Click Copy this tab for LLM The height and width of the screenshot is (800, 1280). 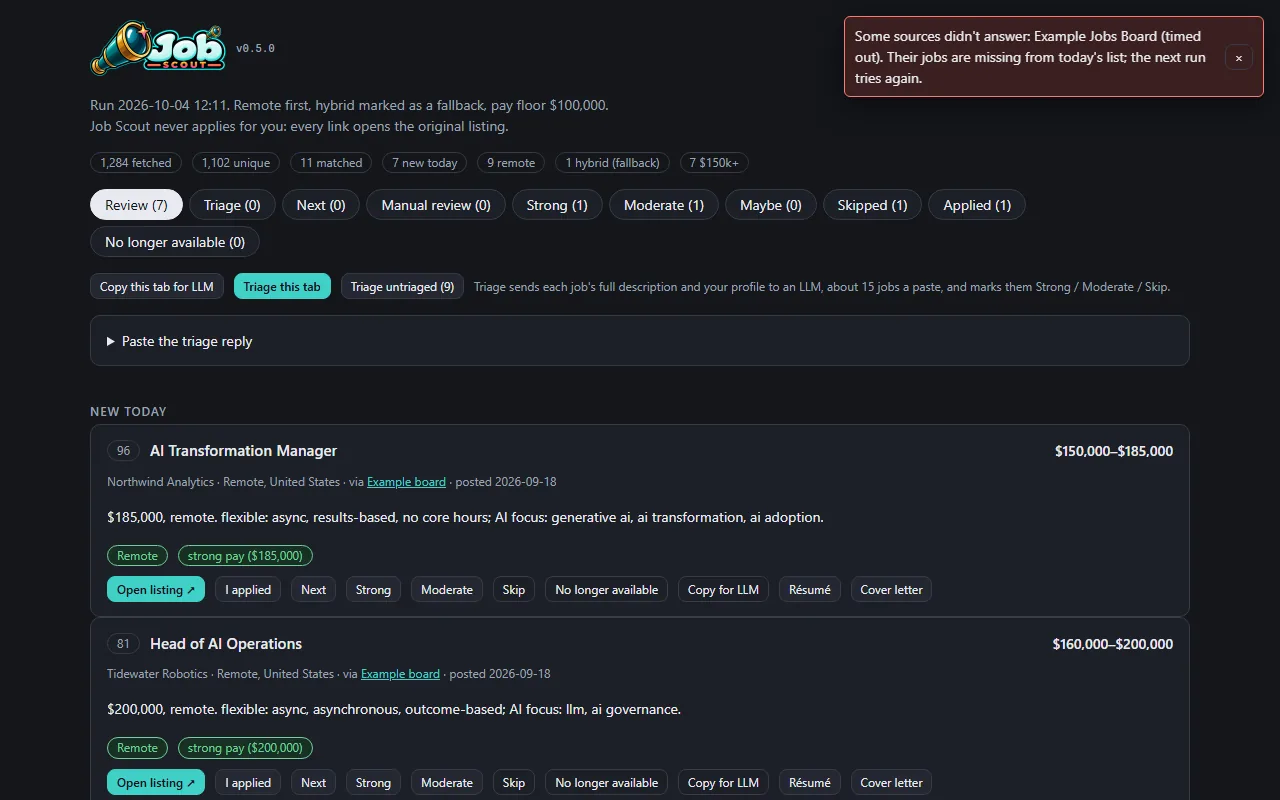click(x=157, y=287)
